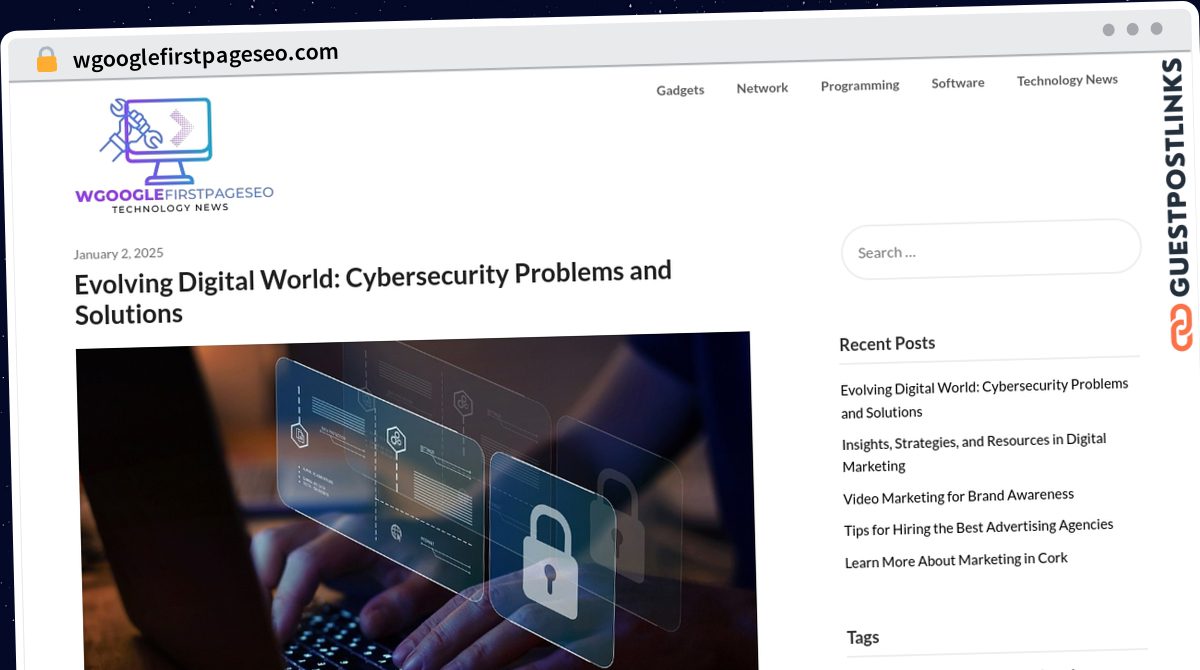Click the orange padlock icon in address bar
Viewport: 1200px width, 670px height.
(x=47, y=60)
